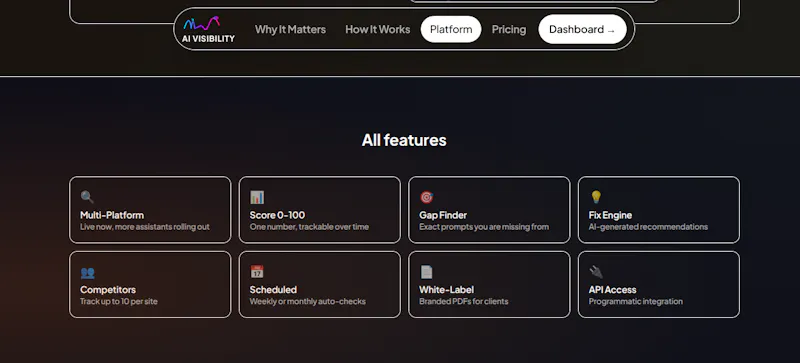Select the Scheduled title
This screenshot has height=363, width=800.
273,289
